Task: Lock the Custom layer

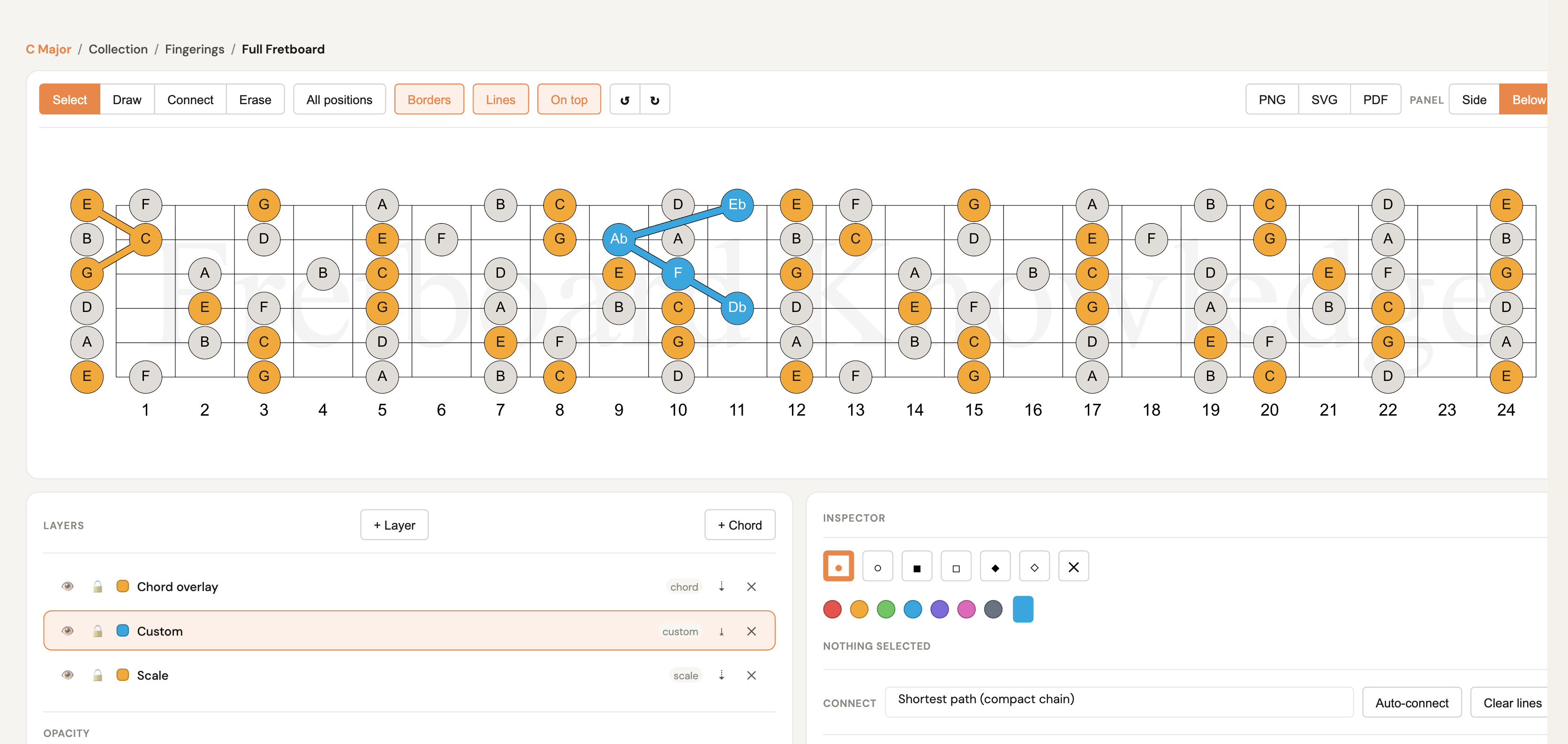Action: (x=98, y=631)
